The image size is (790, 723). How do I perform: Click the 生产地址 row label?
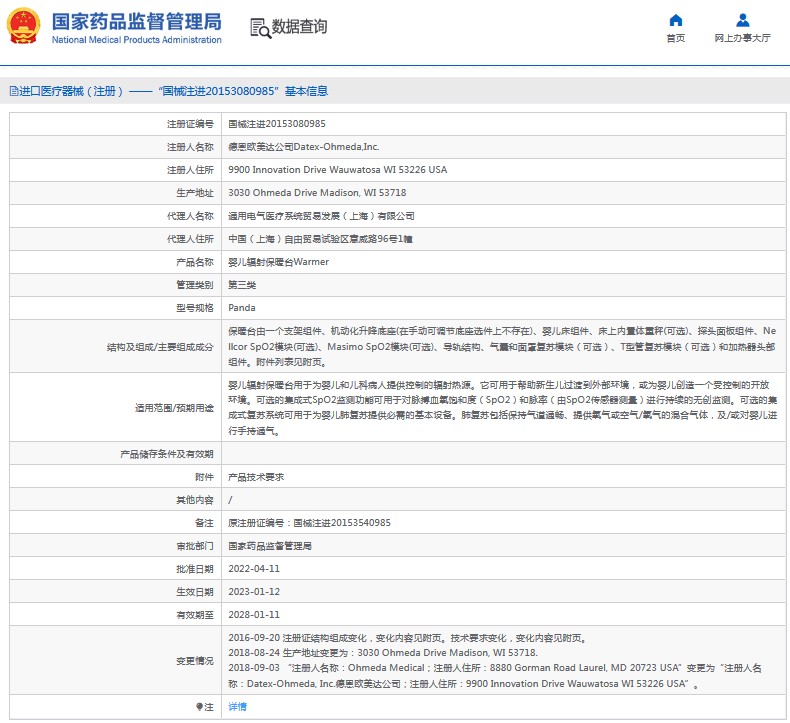click(x=195, y=193)
